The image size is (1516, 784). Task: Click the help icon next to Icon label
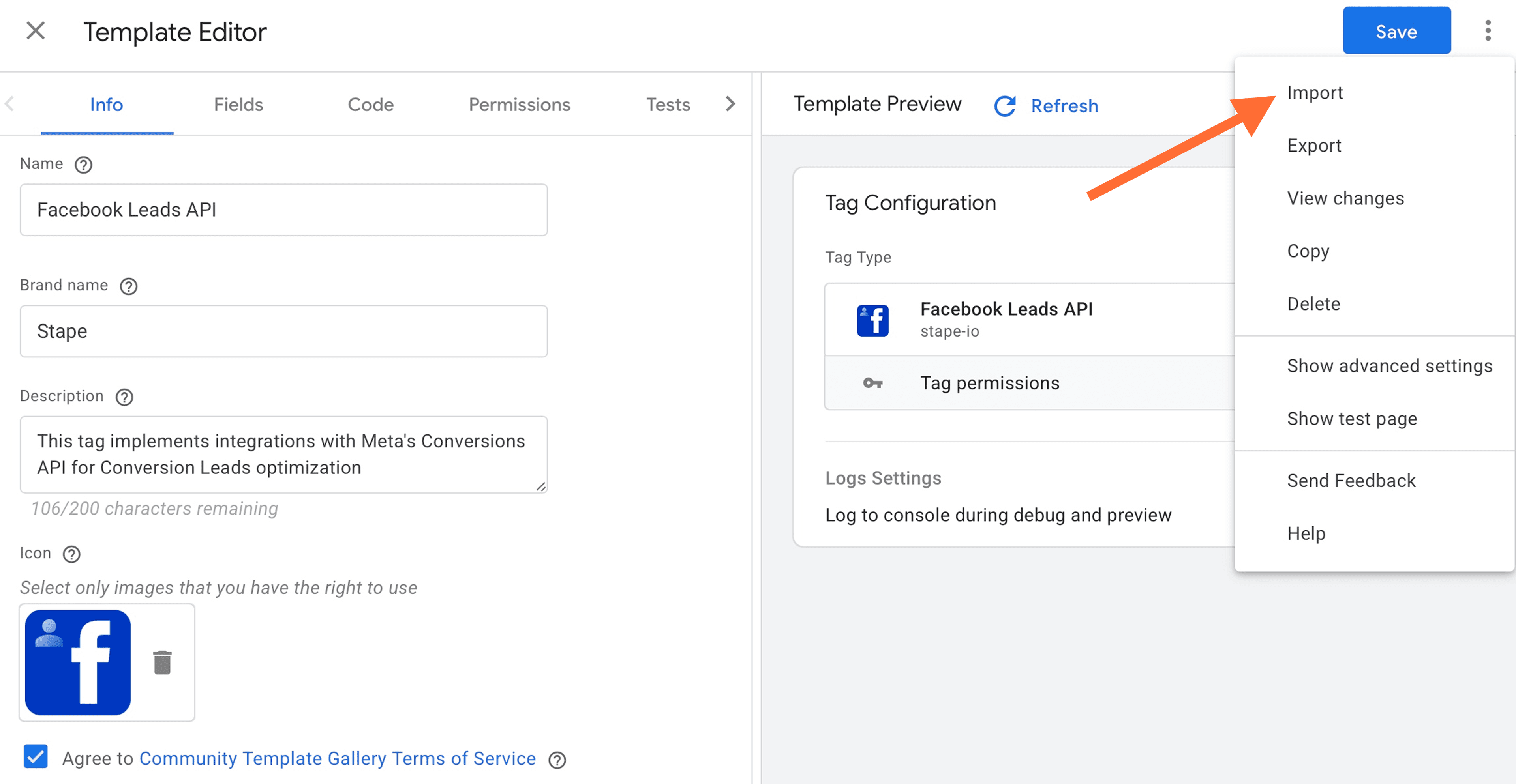pyautogui.click(x=71, y=554)
